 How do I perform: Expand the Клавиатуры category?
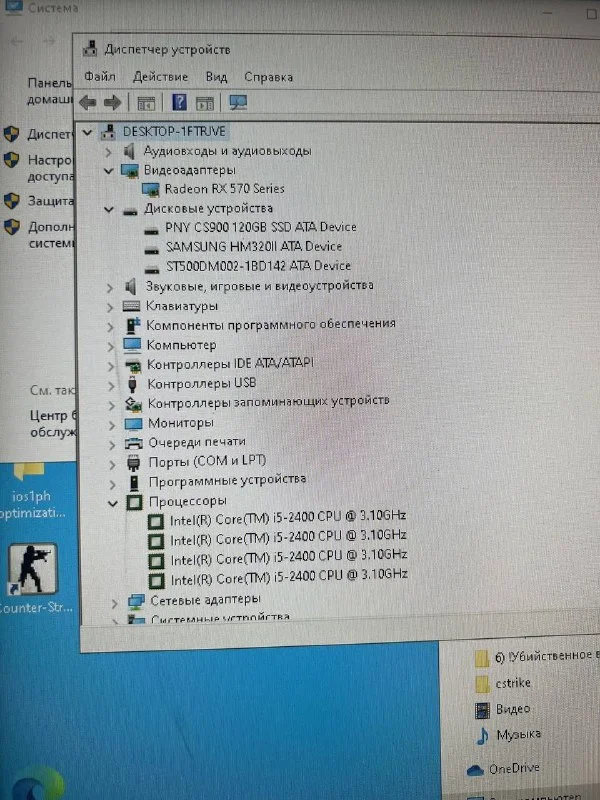(x=110, y=306)
